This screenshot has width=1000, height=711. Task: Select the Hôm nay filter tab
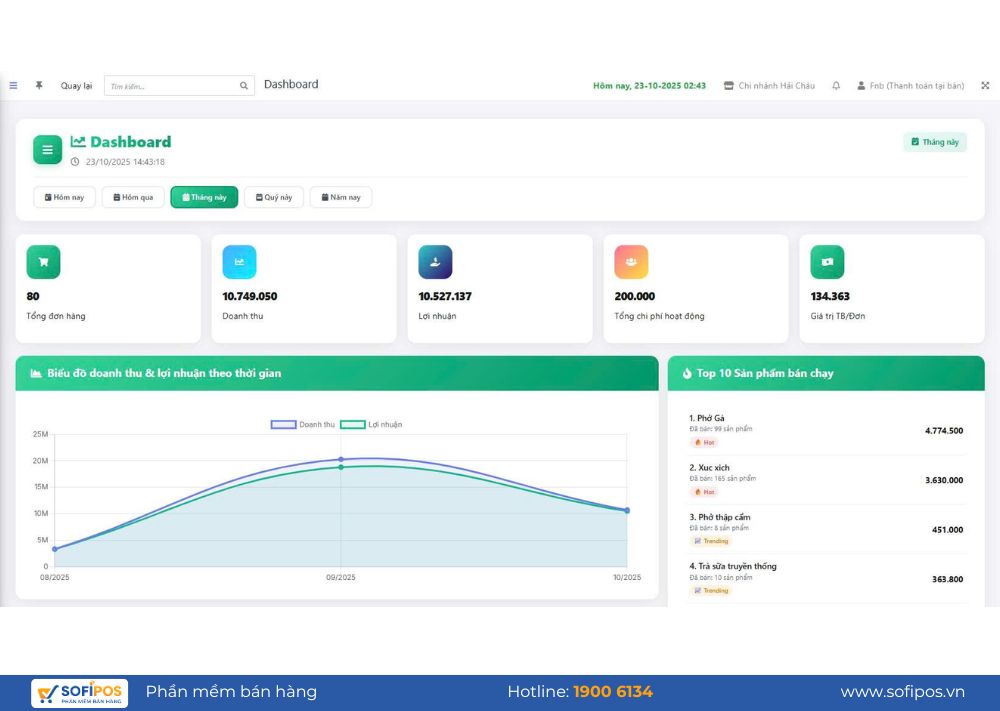[x=64, y=197]
